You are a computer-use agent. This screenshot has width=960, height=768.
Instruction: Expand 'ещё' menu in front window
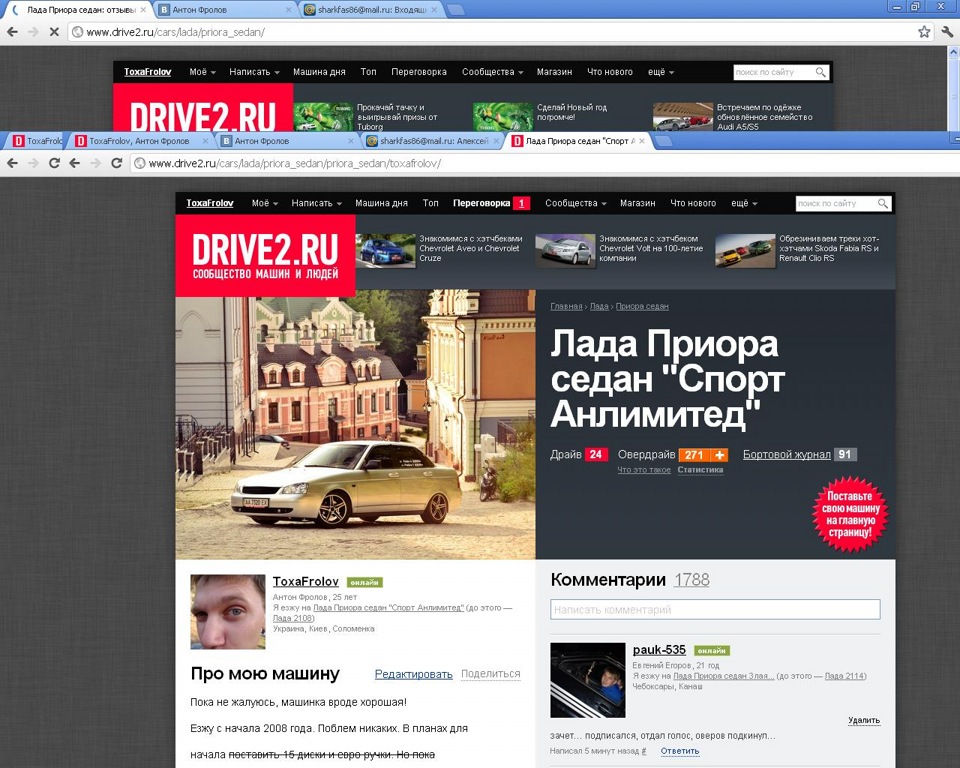tap(744, 203)
